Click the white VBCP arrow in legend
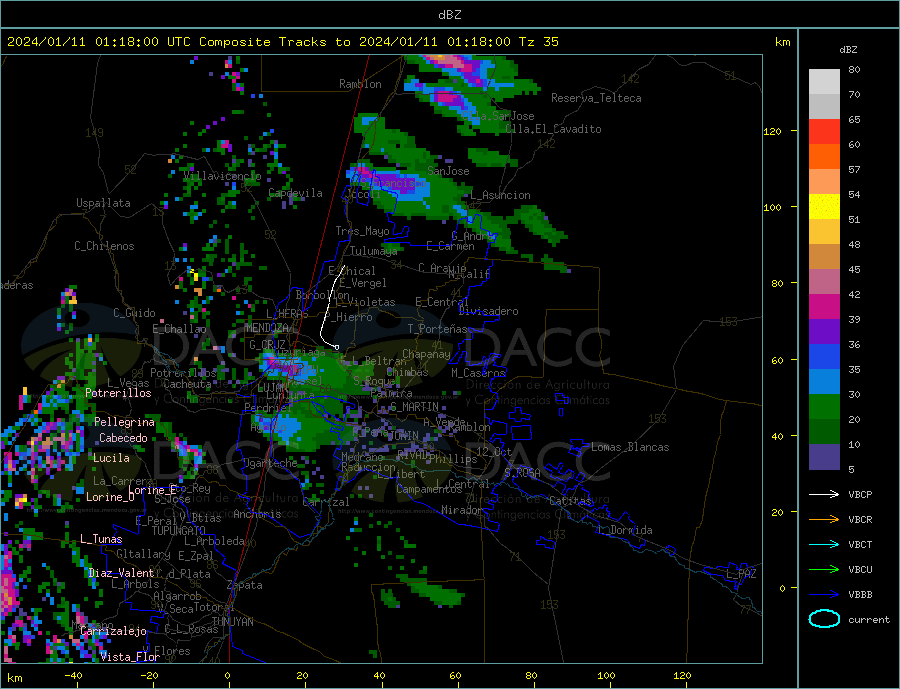Image resolution: width=900 pixels, height=689 pixels. (x=824, y=494)
